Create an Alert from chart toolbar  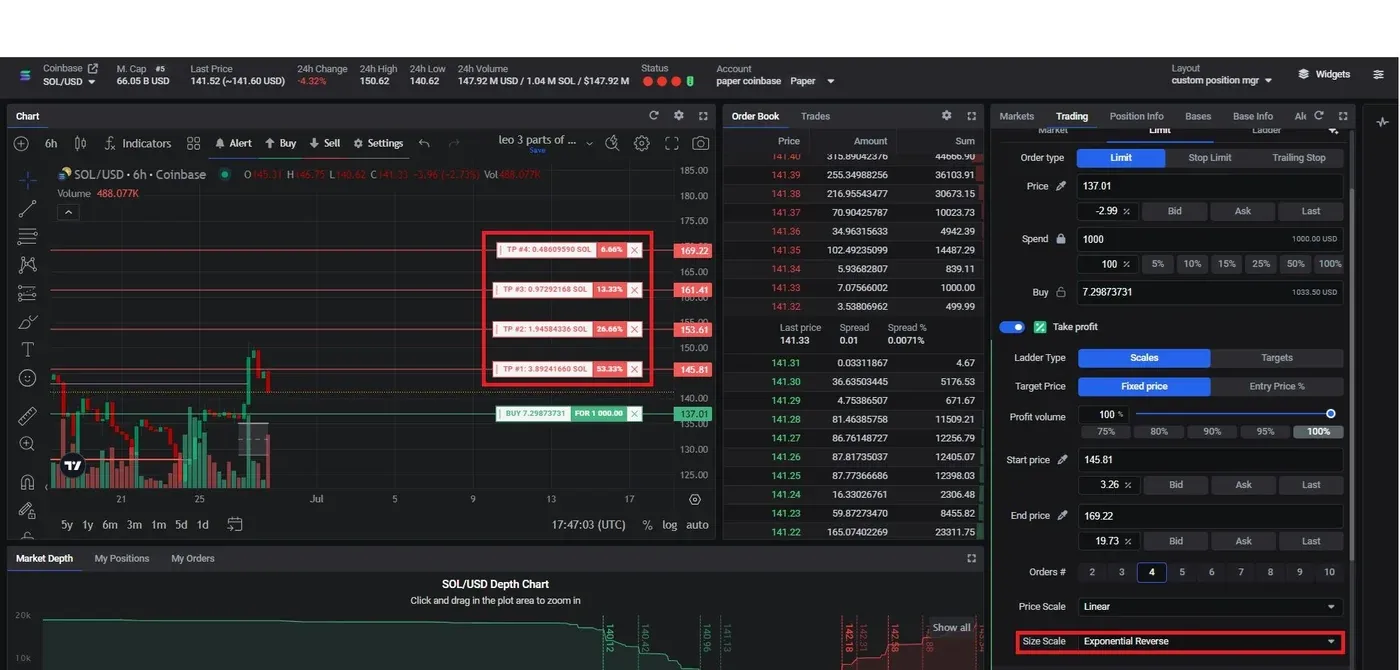coord(234,143)
